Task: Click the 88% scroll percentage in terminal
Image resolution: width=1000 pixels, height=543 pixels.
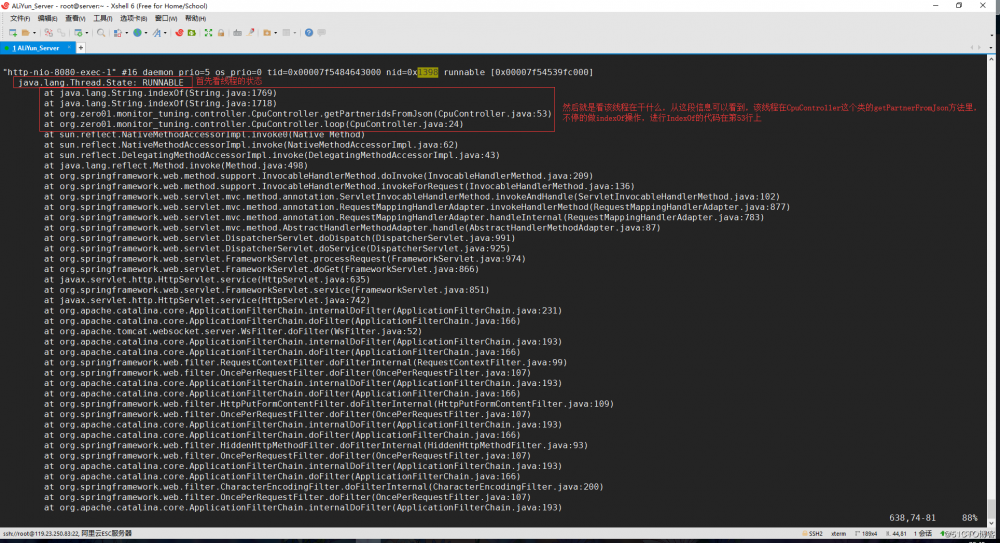Action: coord(969,518)
